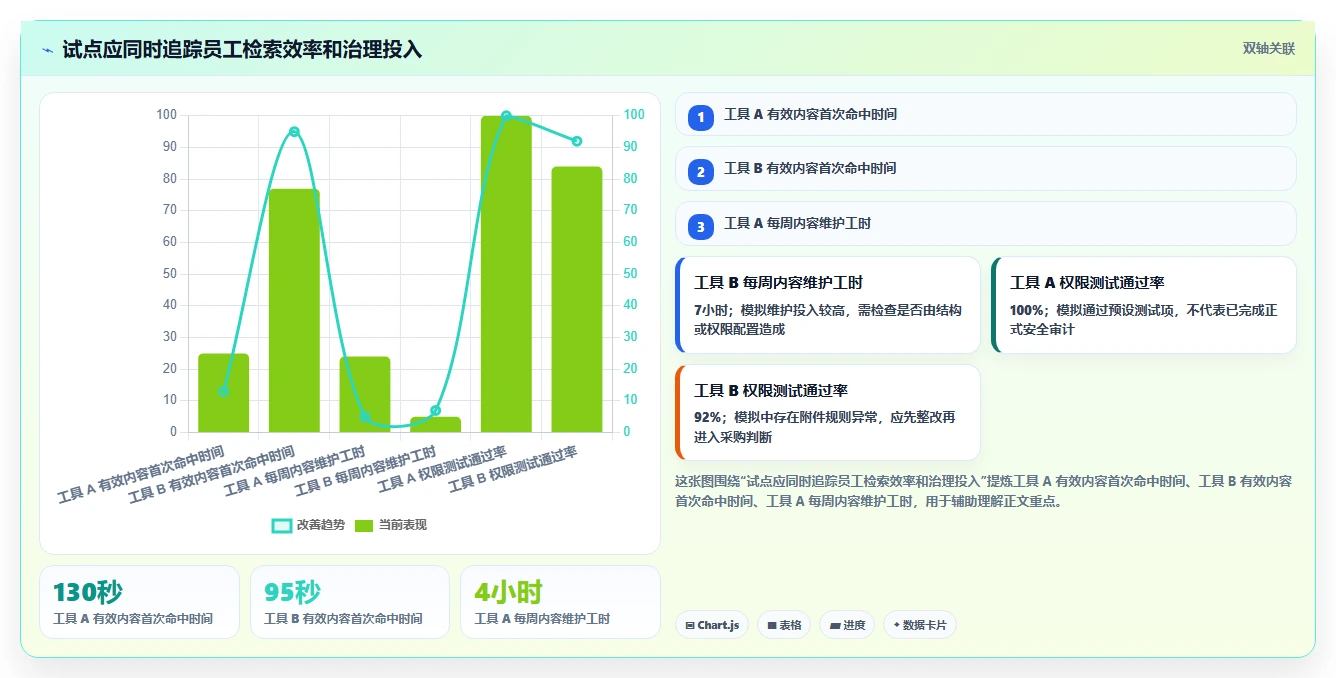Click the 表格 tag

pyautogui.click(x=784, y=625)
